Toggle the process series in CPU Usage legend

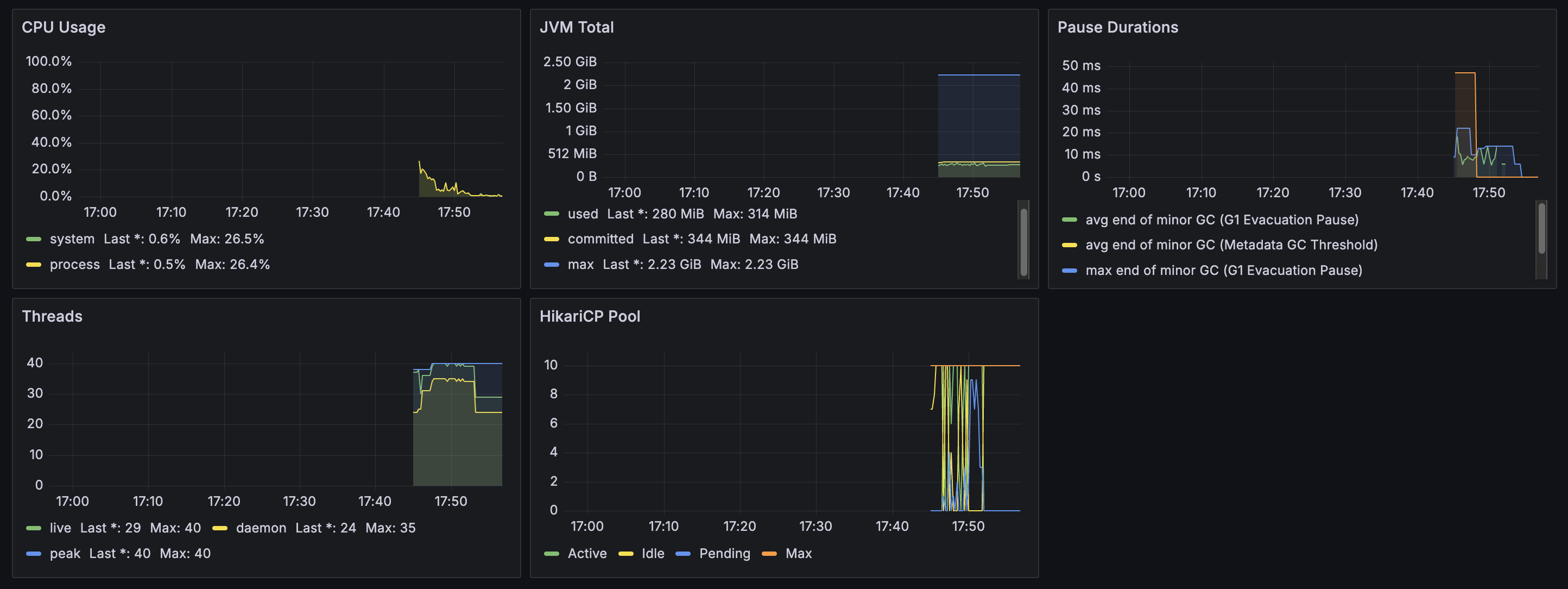point(74,265)
